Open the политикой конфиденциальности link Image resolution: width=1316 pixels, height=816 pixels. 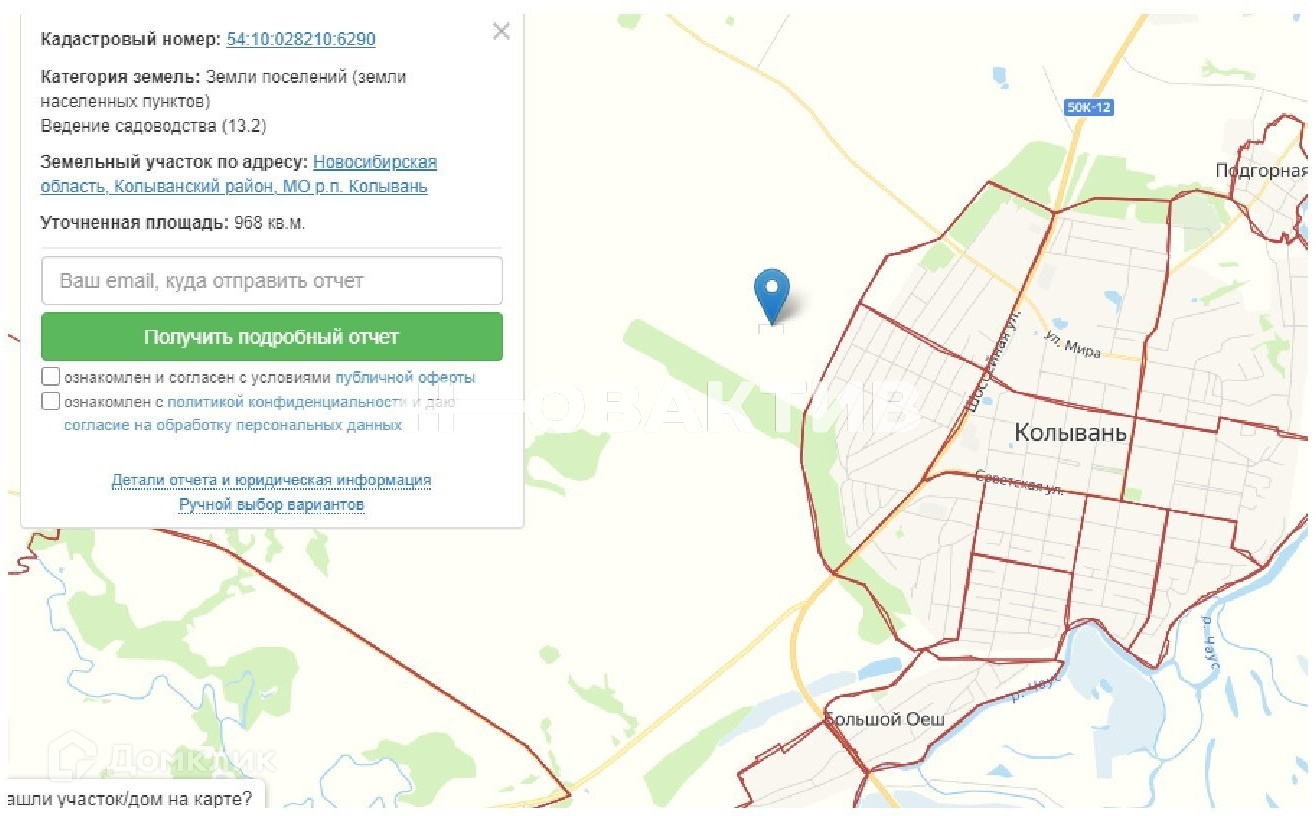(x=287, y=401)
